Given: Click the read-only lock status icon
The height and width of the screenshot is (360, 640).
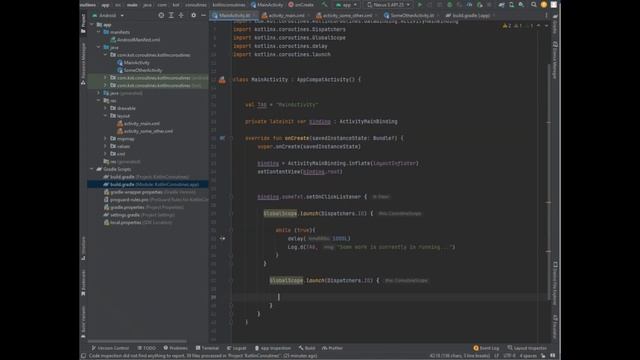Looking at the screenshot, I should 543,356.
